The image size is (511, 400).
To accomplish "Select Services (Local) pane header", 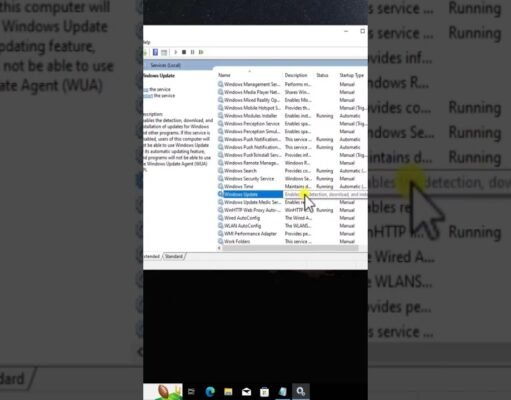I will point(165,65).
